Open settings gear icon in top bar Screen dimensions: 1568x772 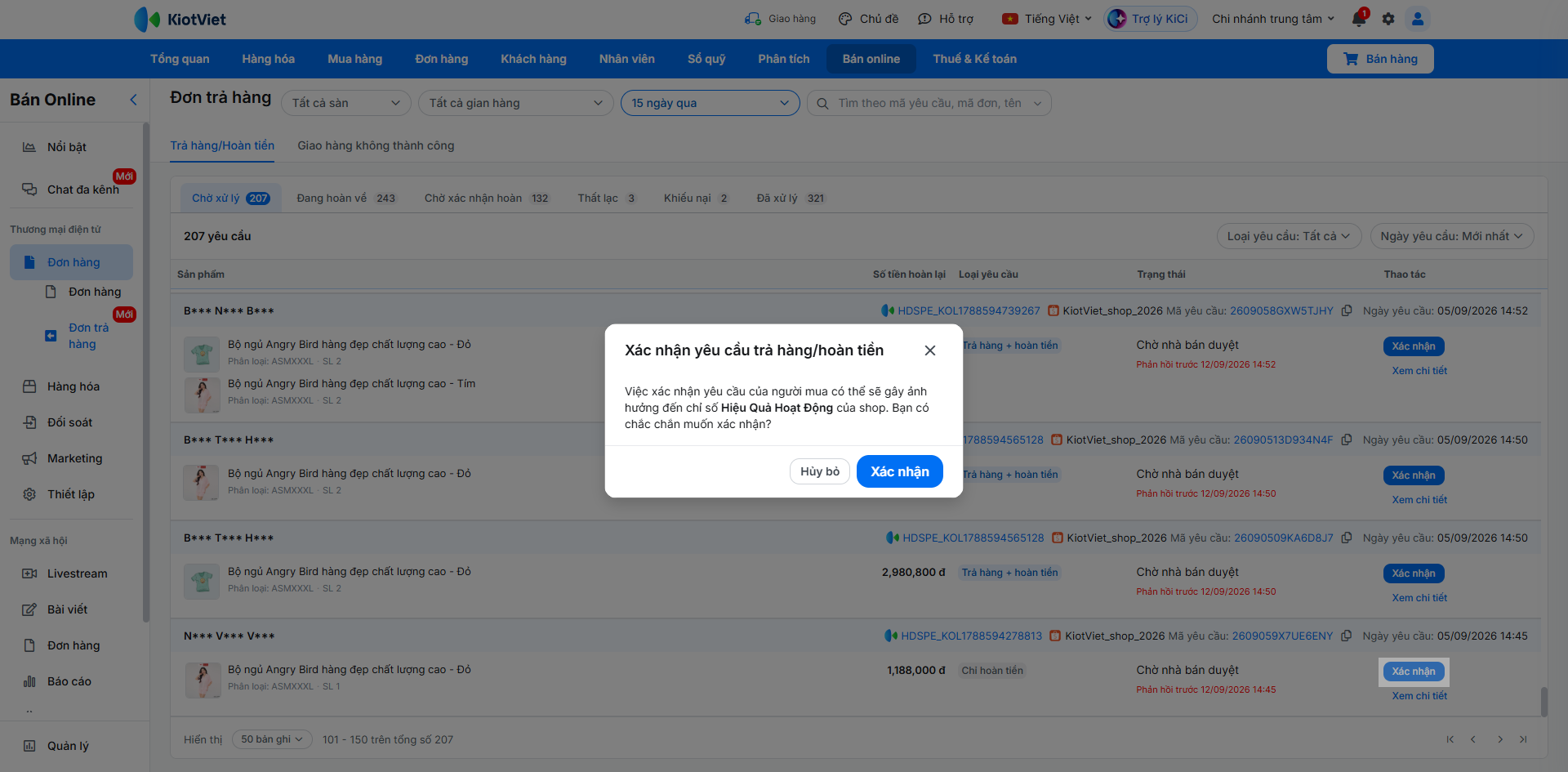(x=1388, y=19)
